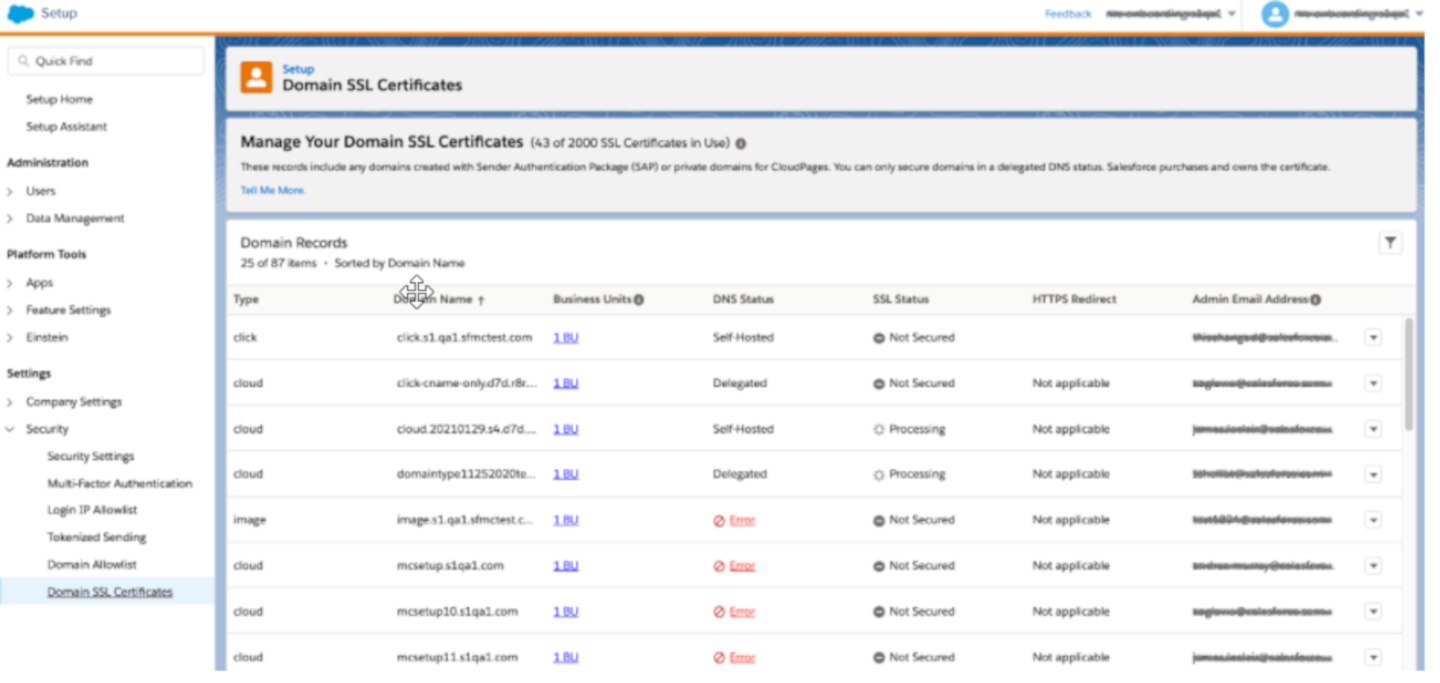
Task: Click Processing spinner icon for domaintype11252020 row
Action: coord(879,475)
